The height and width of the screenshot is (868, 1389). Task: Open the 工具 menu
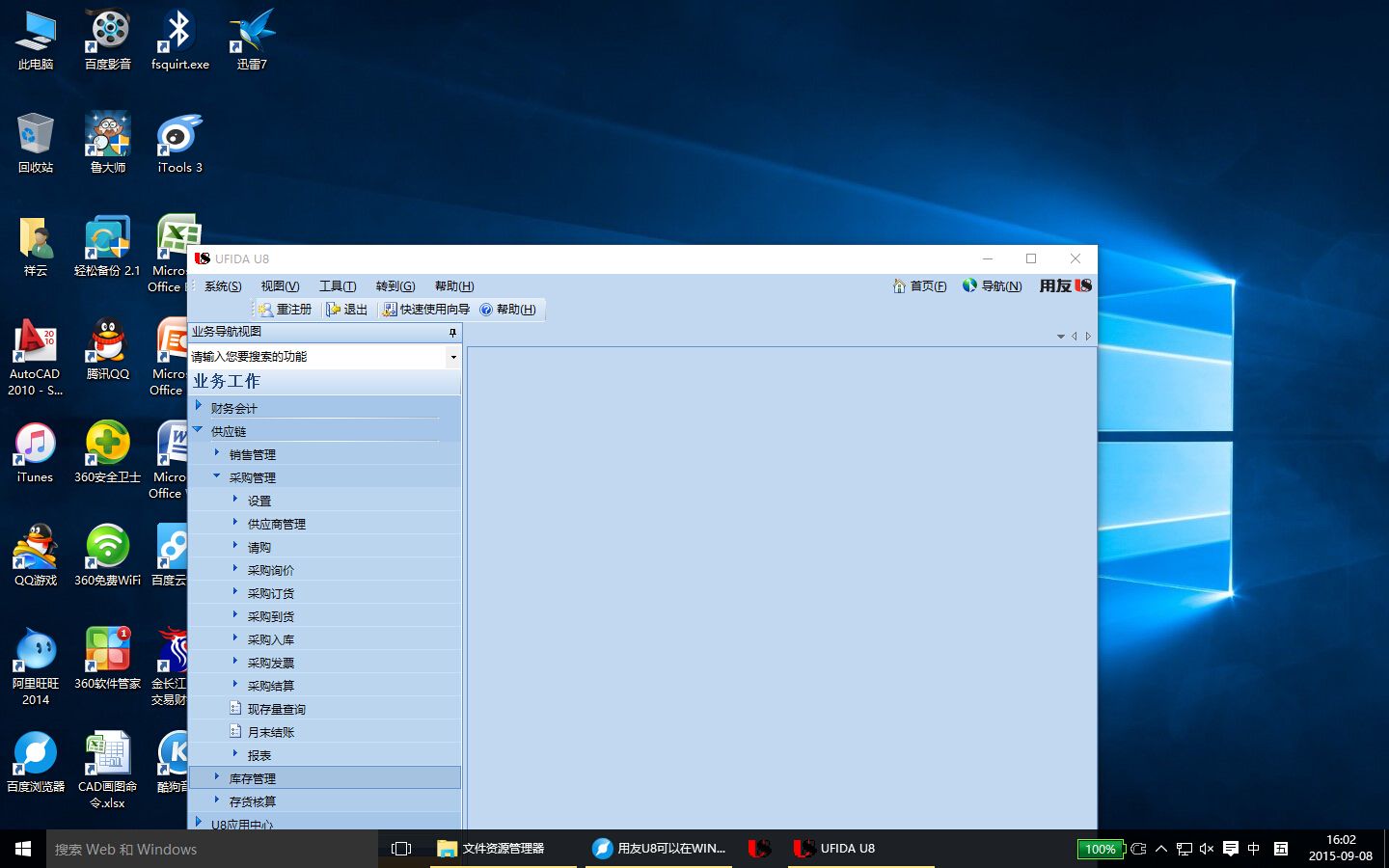click(x=338, y=286)
